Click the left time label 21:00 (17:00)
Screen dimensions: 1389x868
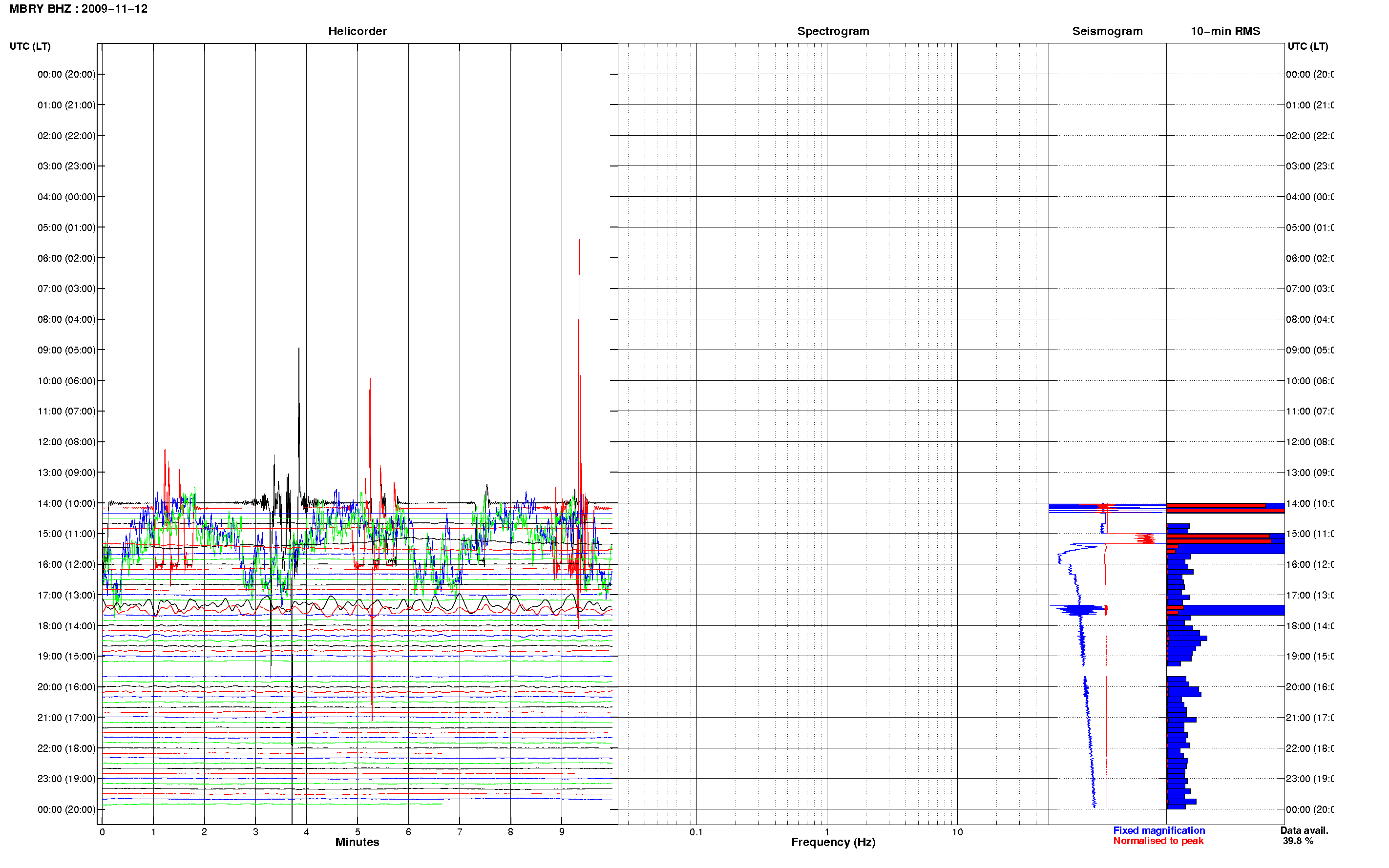point(66,718)
